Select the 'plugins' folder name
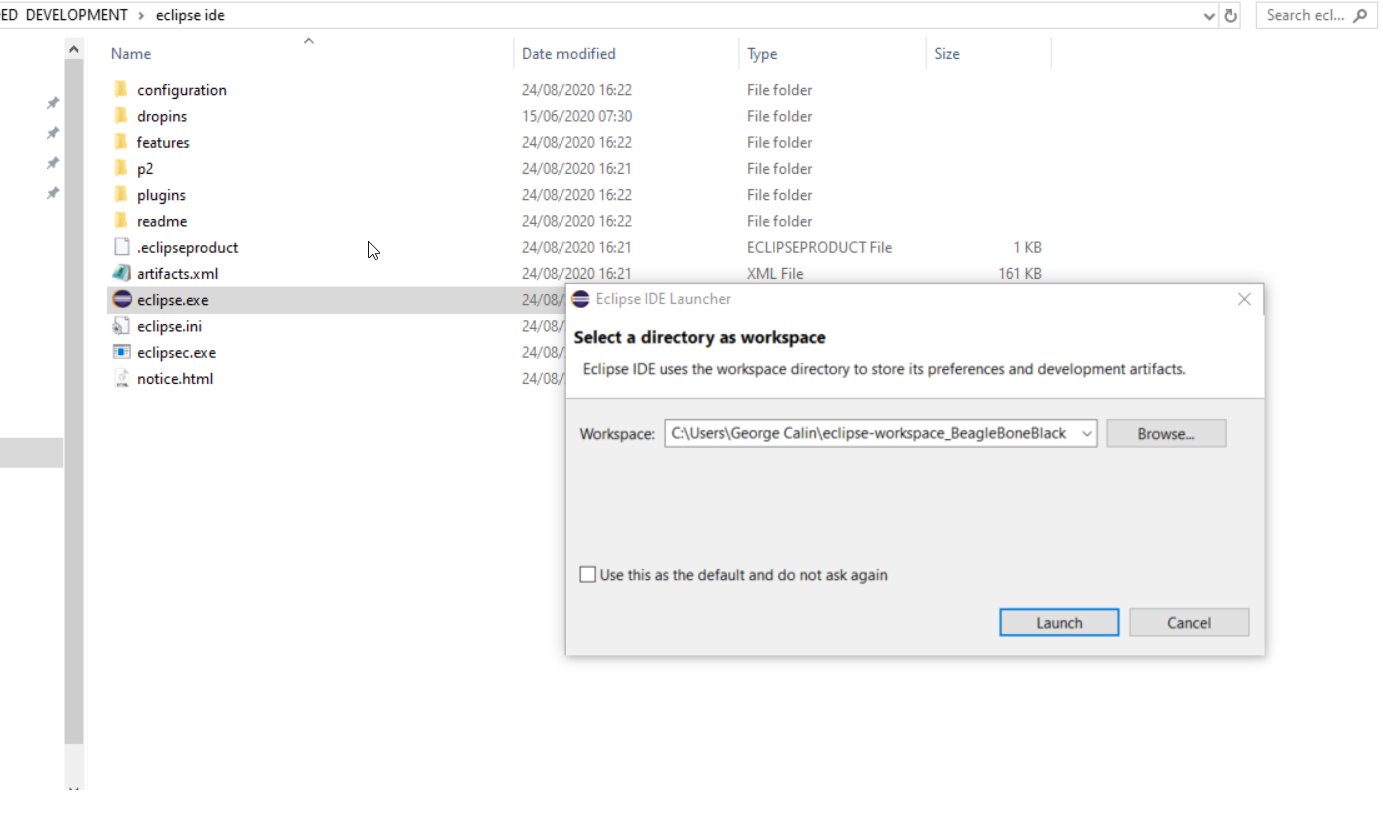The height and width of the screenshot is (828, 1383). [x=161, y=195]
